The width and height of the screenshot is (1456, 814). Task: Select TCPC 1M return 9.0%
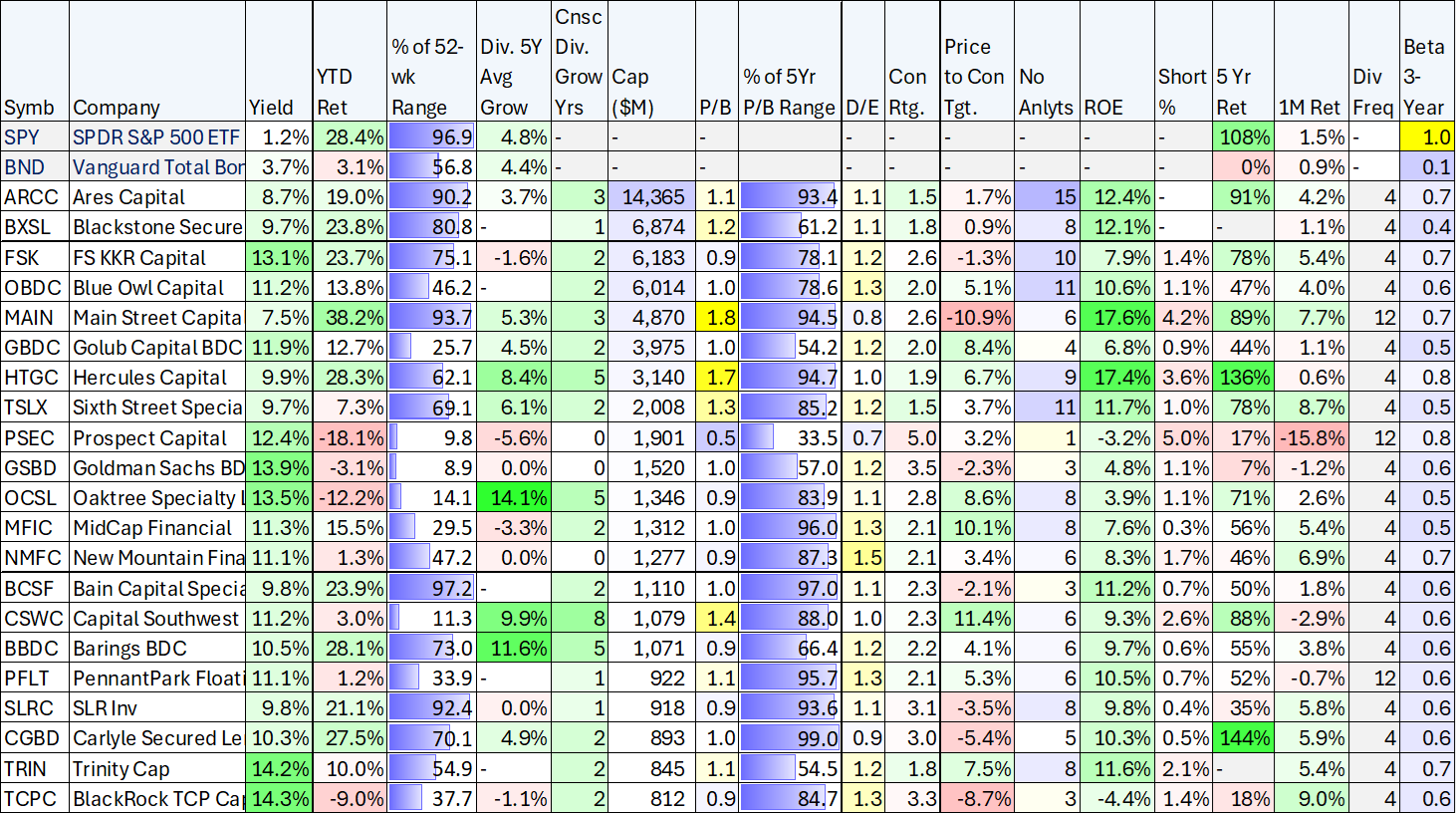click(1312, 798)
